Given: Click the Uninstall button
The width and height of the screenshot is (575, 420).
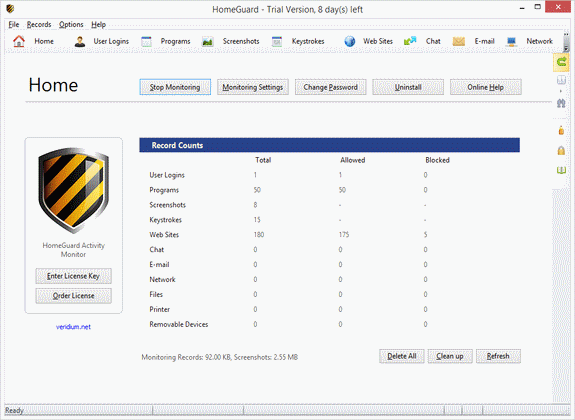Looking at the screenshot, I should (408, 87).
